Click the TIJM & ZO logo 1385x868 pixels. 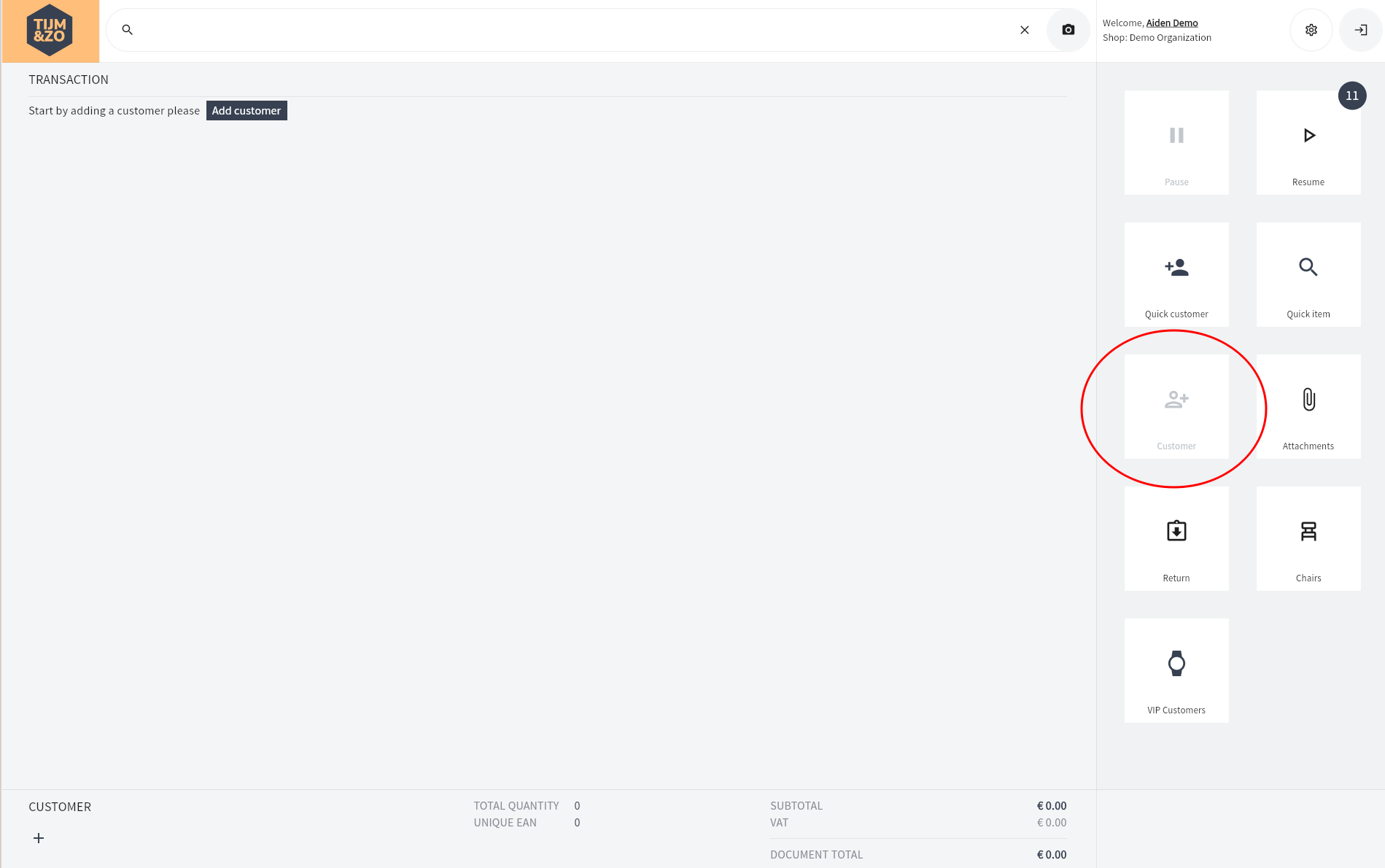pyautogui.click(x=50, y=31)
